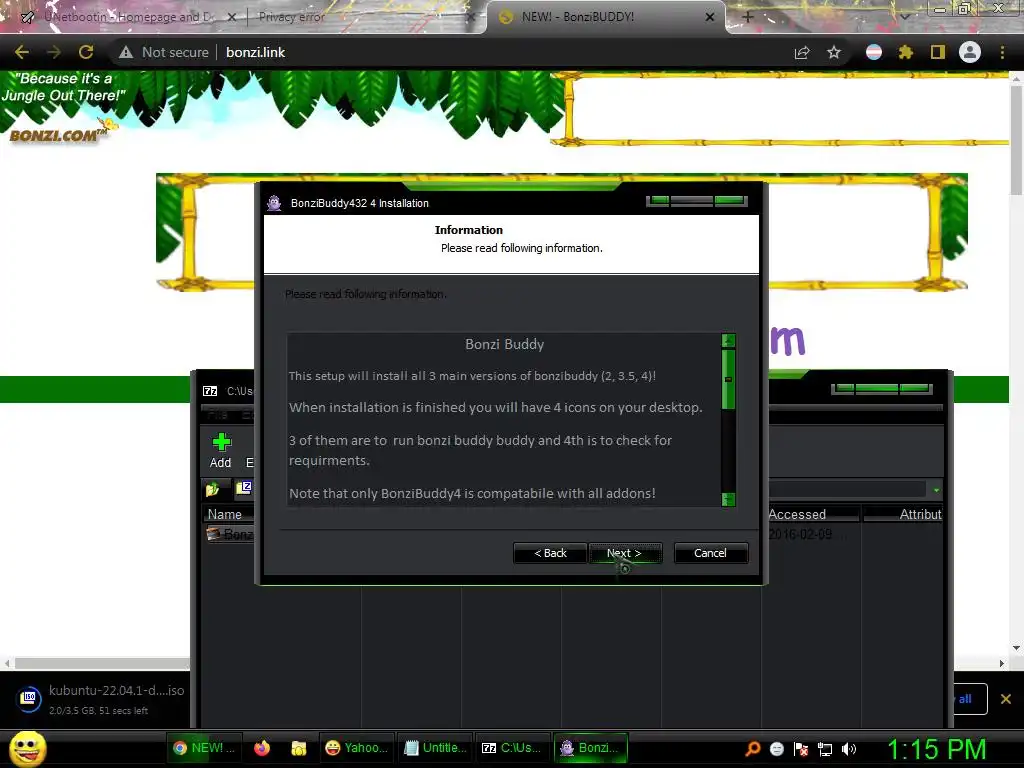Switch to the Untitled Notepad taskbar window
This screenshot has width=1024, height=768.
click(x=435, y=748)
